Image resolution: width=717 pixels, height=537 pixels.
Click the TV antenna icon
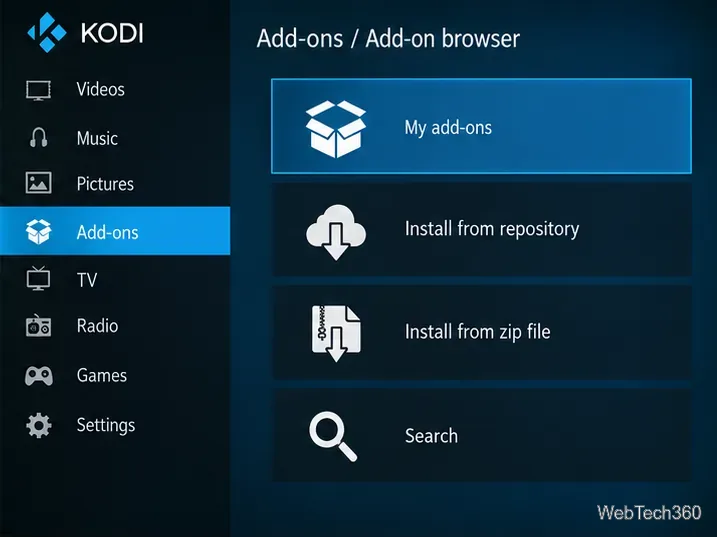[x=38, y=279]
